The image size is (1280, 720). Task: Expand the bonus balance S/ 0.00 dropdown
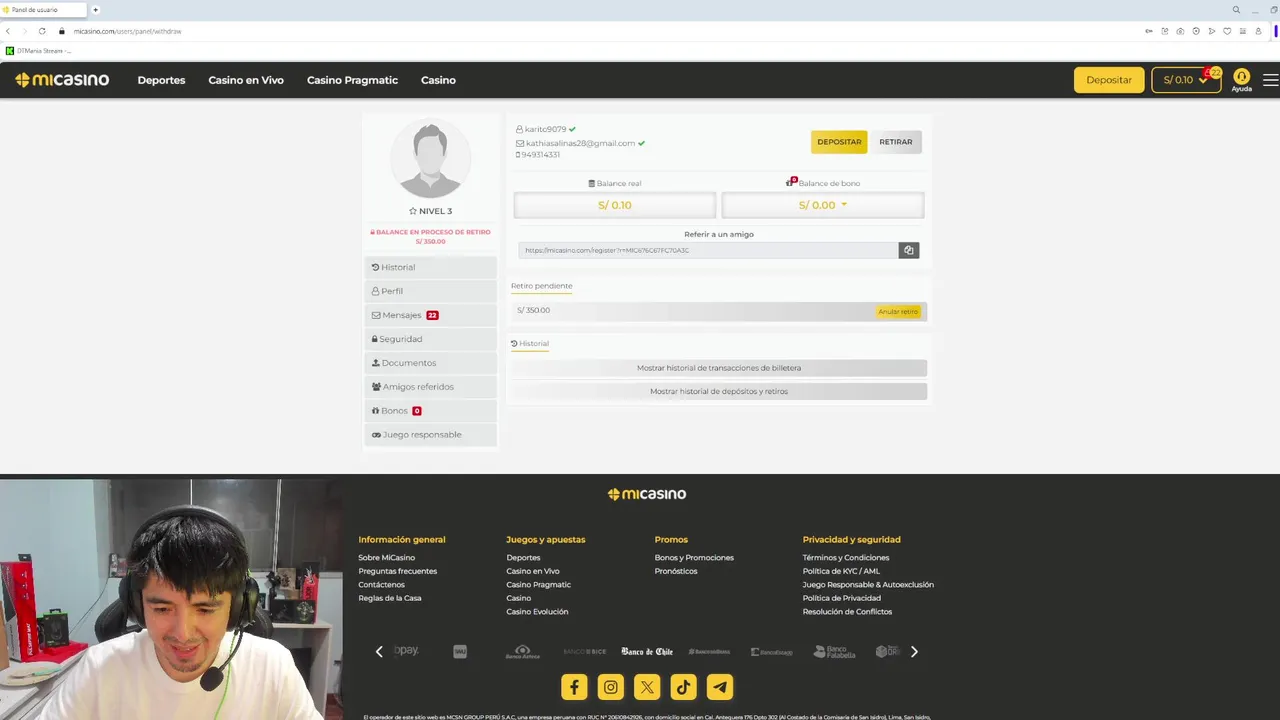click(823, 205)
